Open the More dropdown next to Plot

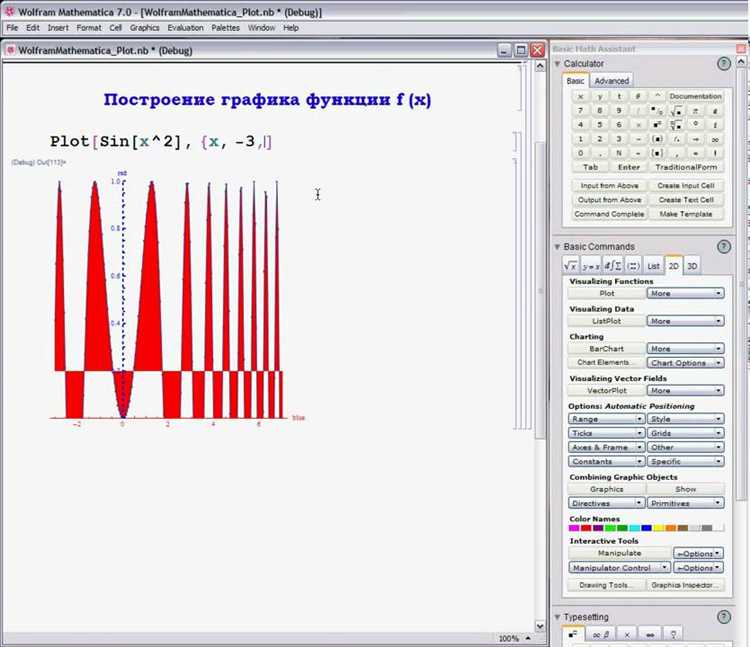685,293
